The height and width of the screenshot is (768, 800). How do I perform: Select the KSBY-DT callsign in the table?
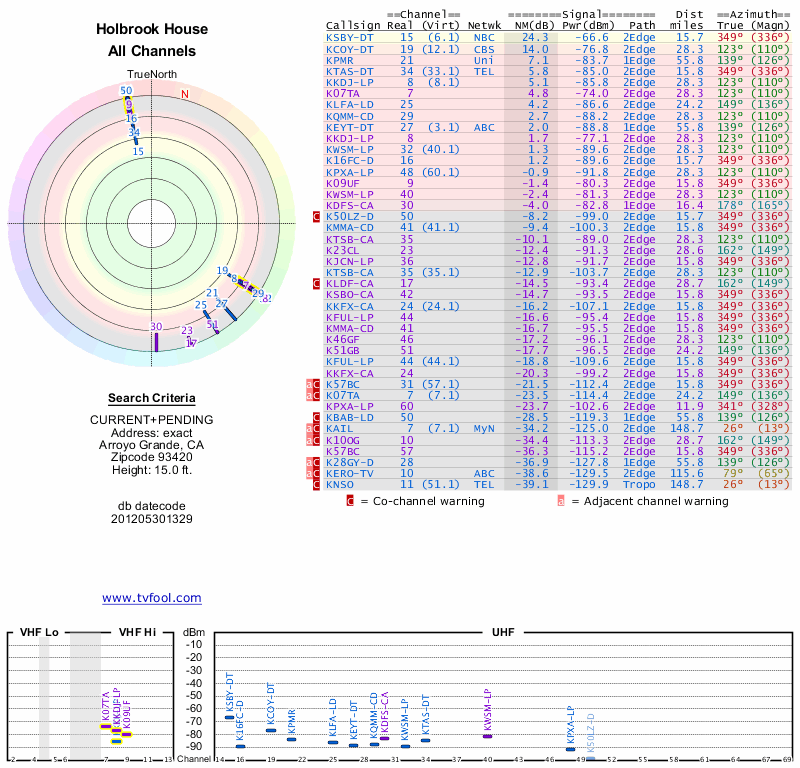tap(350, 37)
